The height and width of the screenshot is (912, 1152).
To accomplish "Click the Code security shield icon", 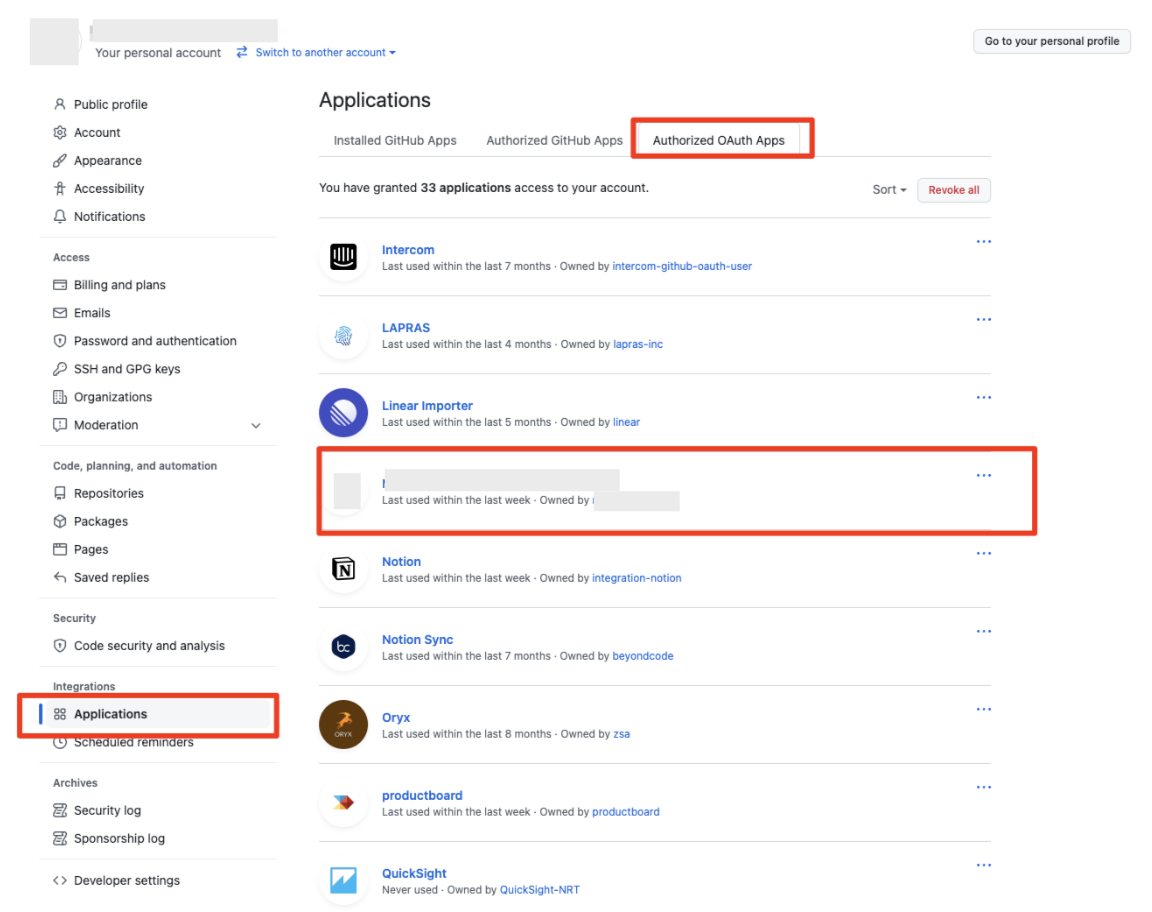I will pos(60,645).
